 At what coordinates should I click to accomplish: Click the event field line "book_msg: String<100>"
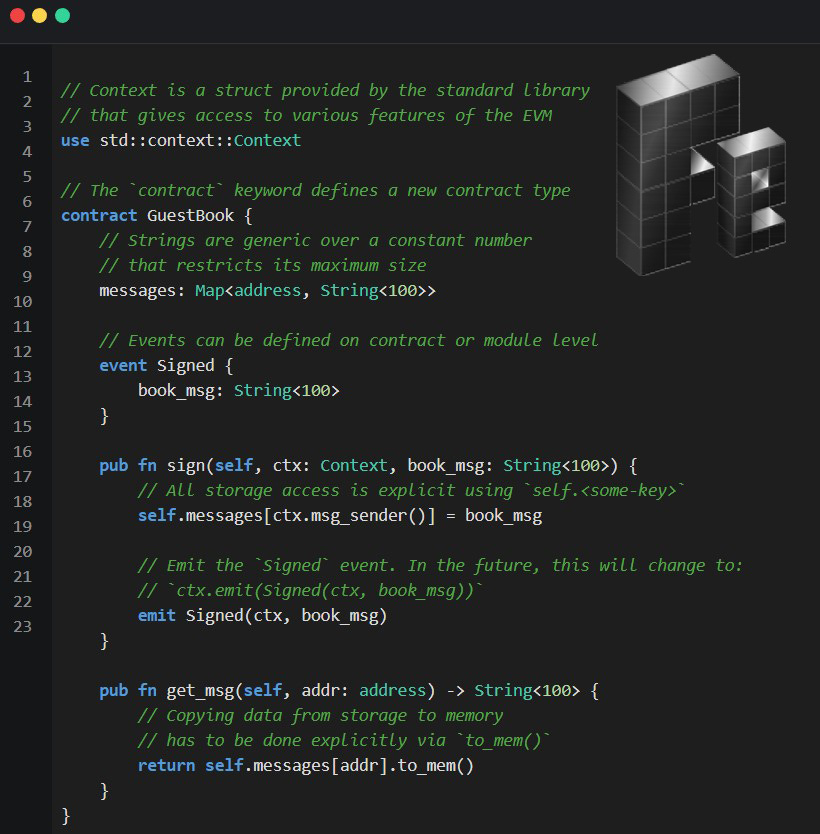238,391
